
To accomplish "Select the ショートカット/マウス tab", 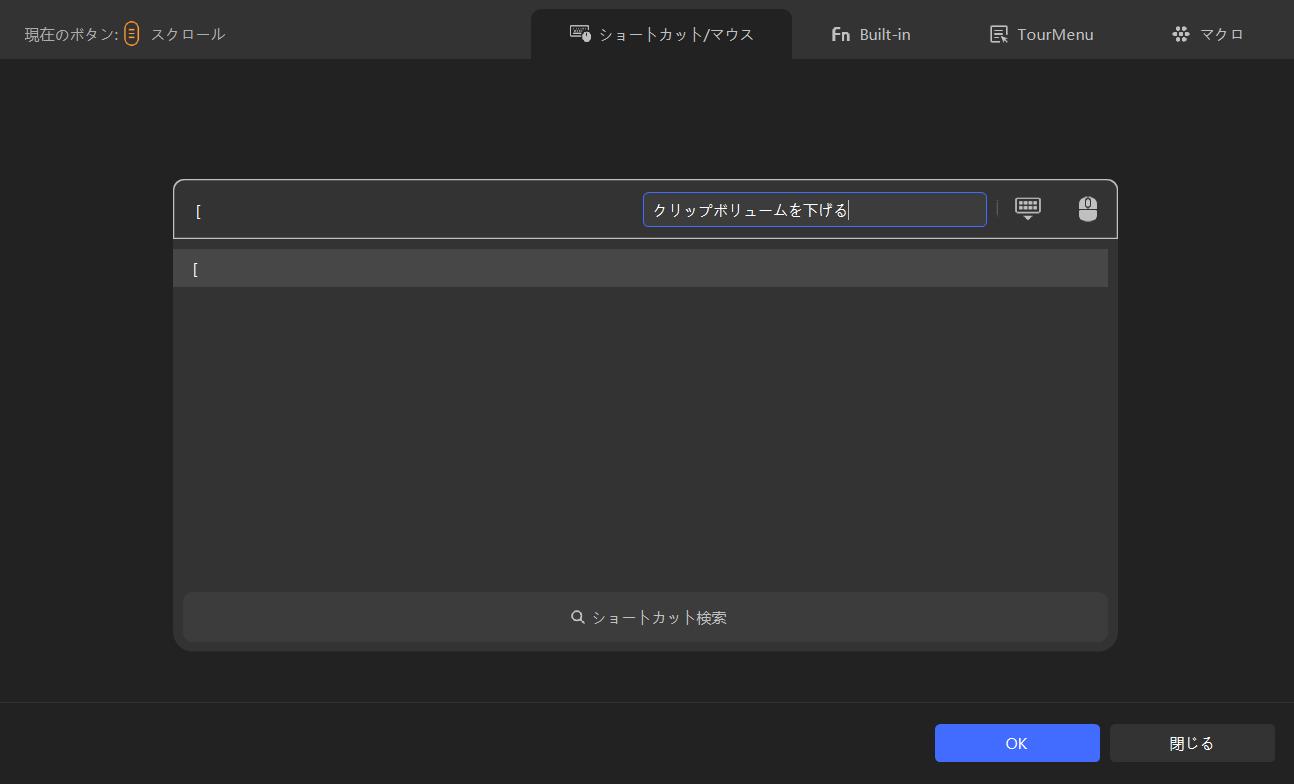I will click(661, 34).
